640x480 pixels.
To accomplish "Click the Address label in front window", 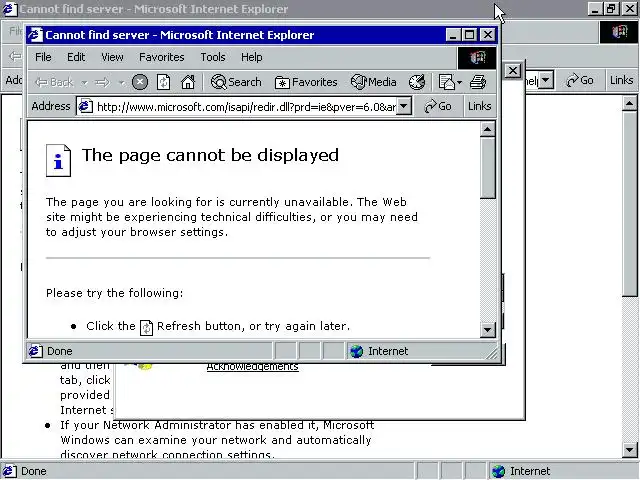I will click(51, 107).
